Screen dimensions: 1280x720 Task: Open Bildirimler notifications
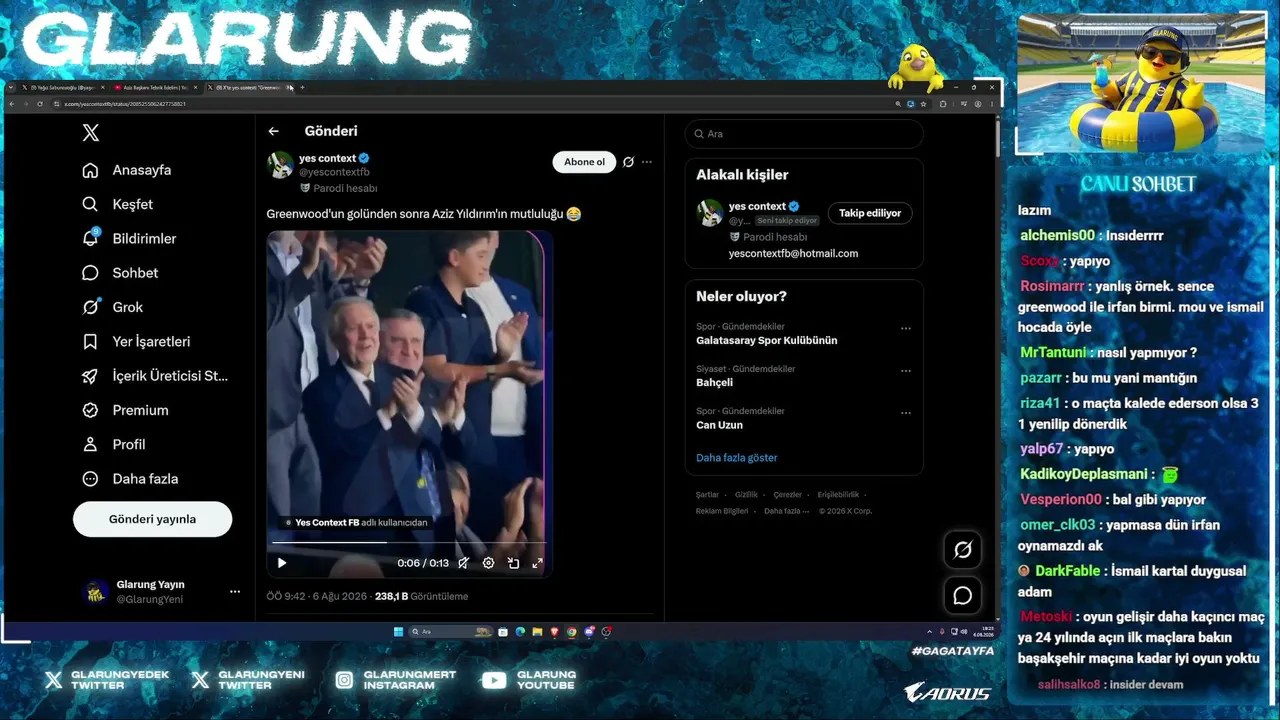pos(129,238)
